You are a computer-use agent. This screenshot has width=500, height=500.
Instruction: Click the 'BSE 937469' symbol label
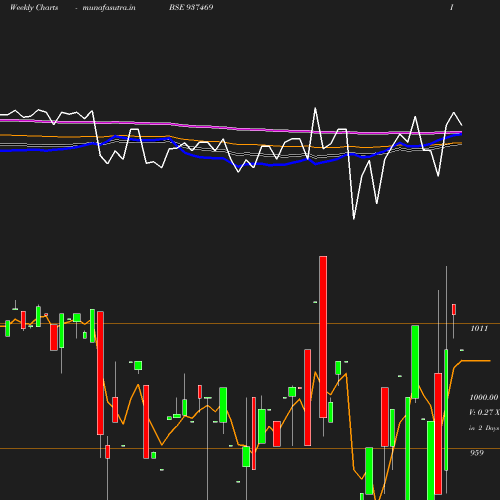pyautogui.click(x=191, y=7)
